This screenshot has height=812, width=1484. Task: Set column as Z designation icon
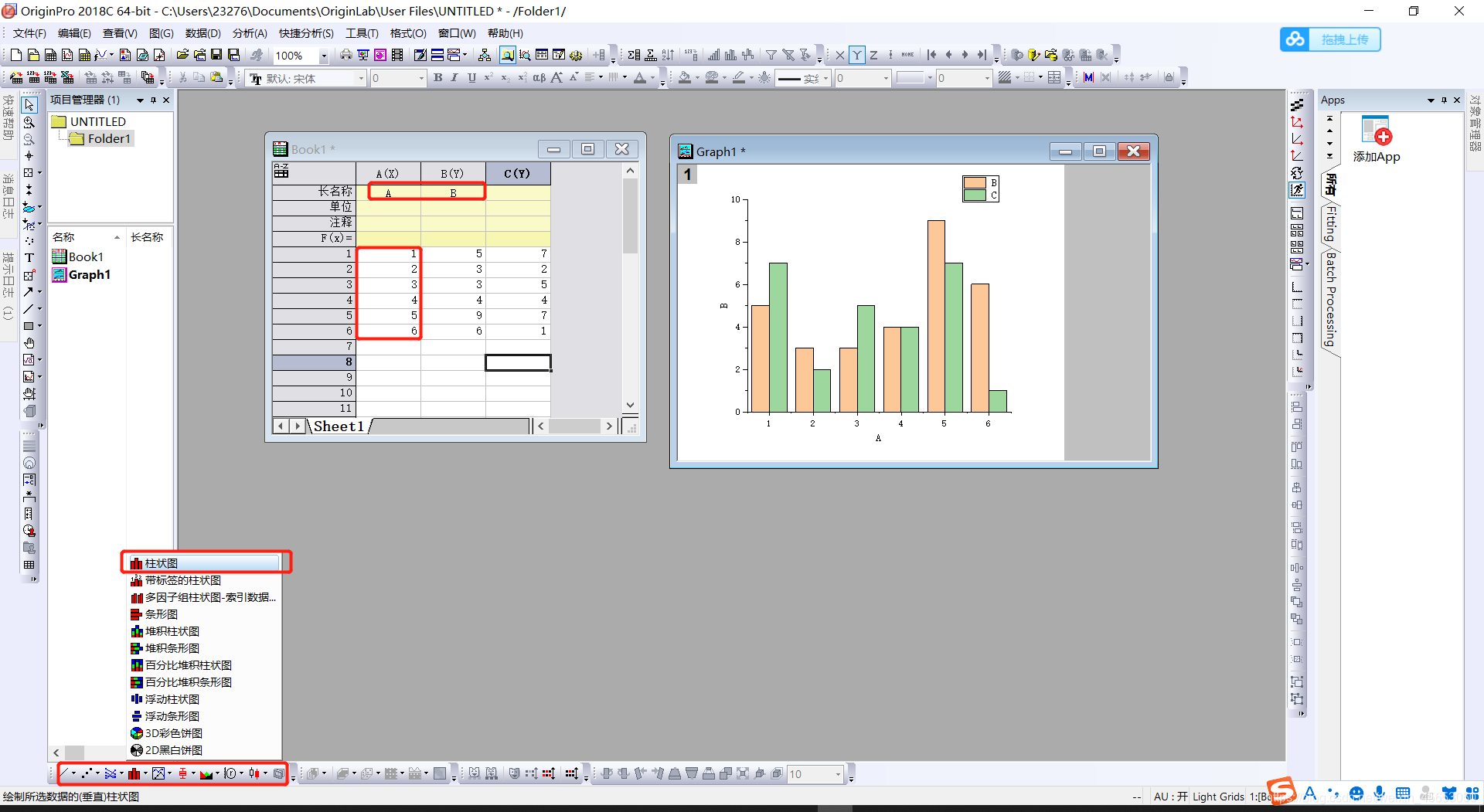[x=873, y=55]
